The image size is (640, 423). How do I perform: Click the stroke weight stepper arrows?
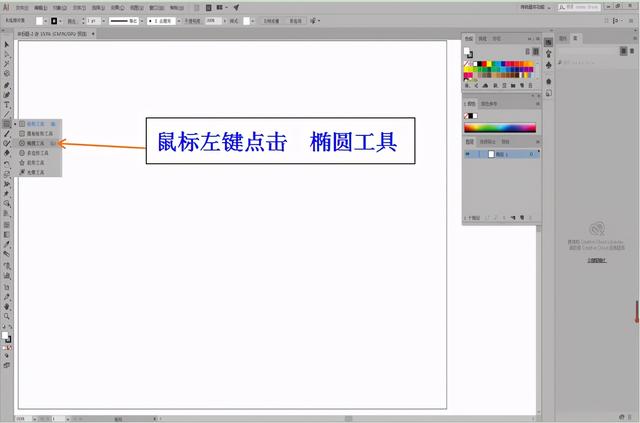pyautogui.click(x=83, y=21)
